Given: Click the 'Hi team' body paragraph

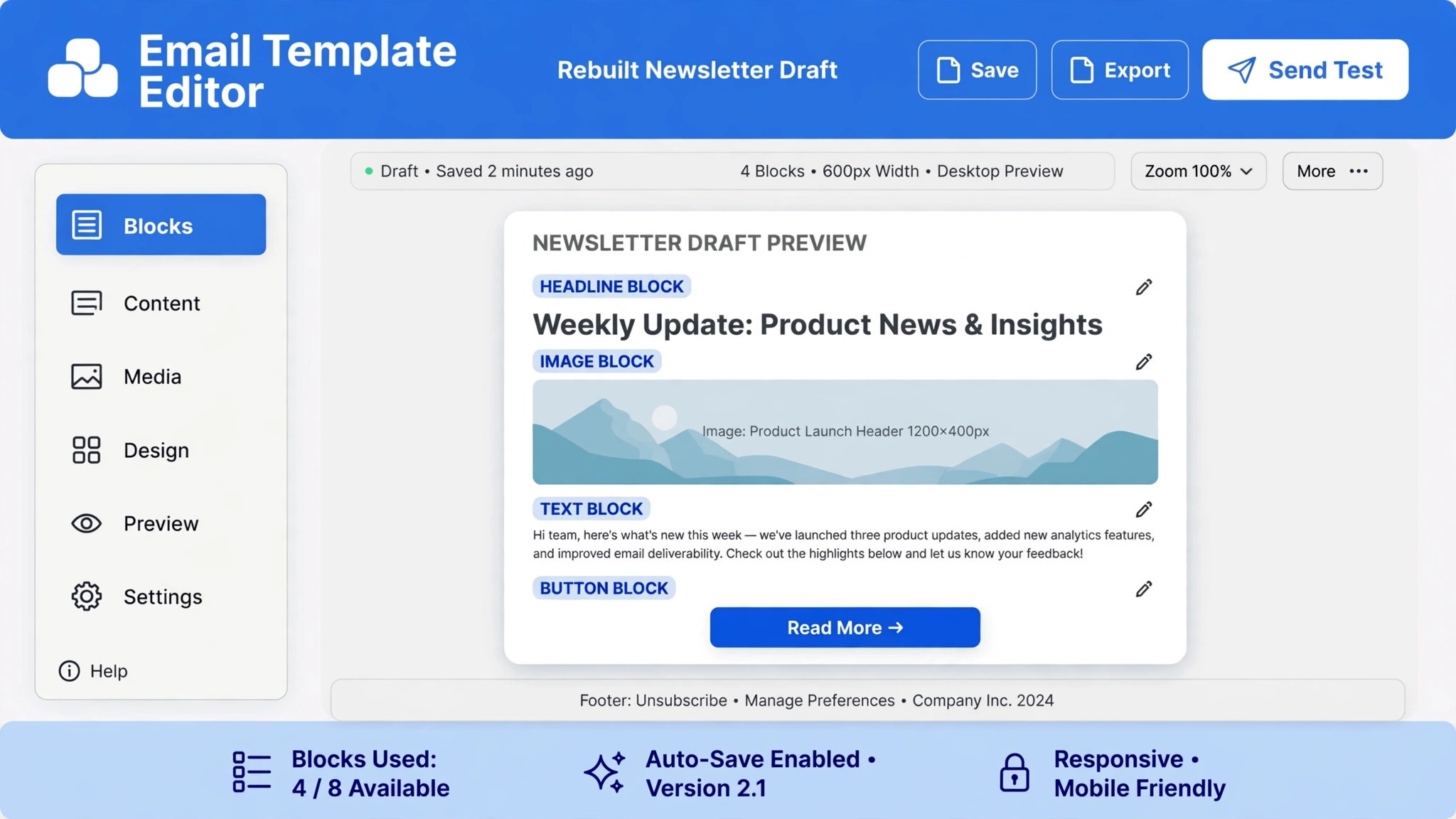Looking at the screenshot, I should [844, 545].
